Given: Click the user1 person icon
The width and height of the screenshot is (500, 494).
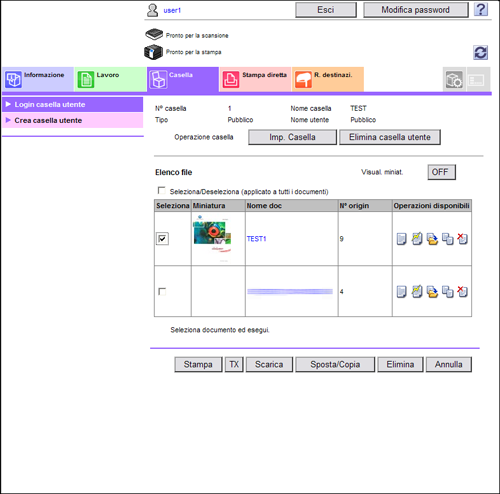Looking at the screenshot, I should (x=153, y=10).
